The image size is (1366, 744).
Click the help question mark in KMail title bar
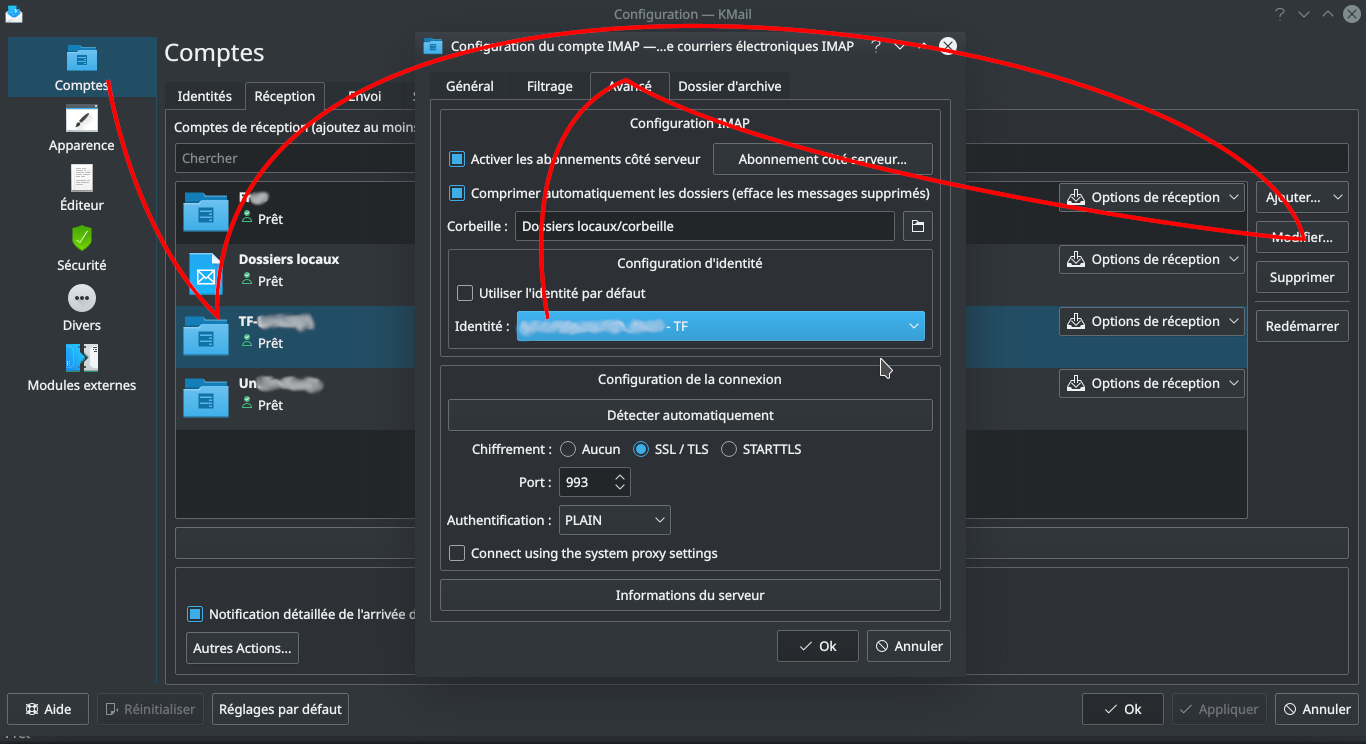click(x=1280, y=14)
